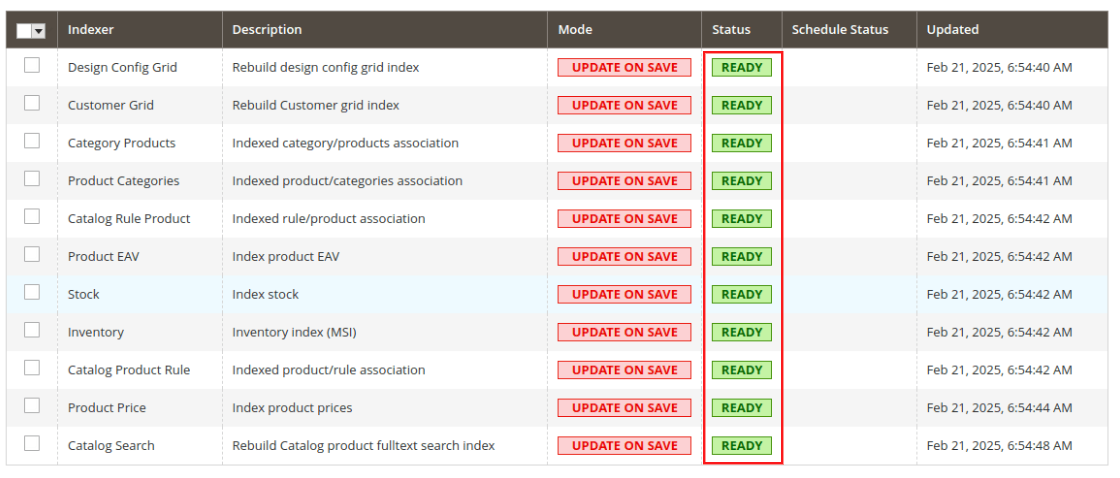
Task: Click 'Inventory index (MSI)' description
Action: point(294,332)
